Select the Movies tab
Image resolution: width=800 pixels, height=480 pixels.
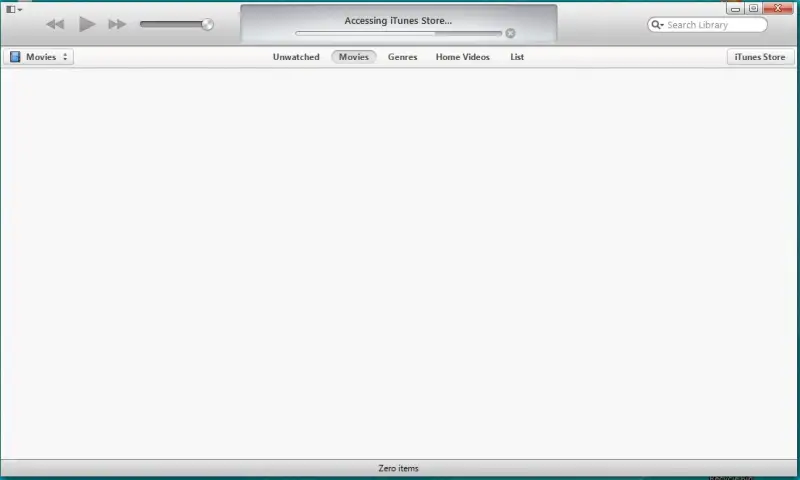coord(354,57)
